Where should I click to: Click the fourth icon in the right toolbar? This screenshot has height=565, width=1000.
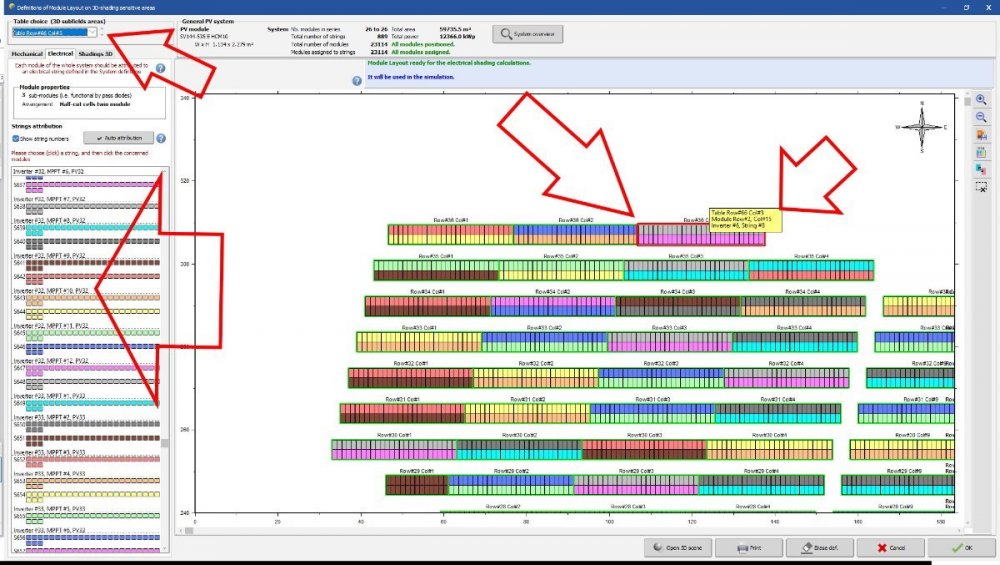[980, 152]
